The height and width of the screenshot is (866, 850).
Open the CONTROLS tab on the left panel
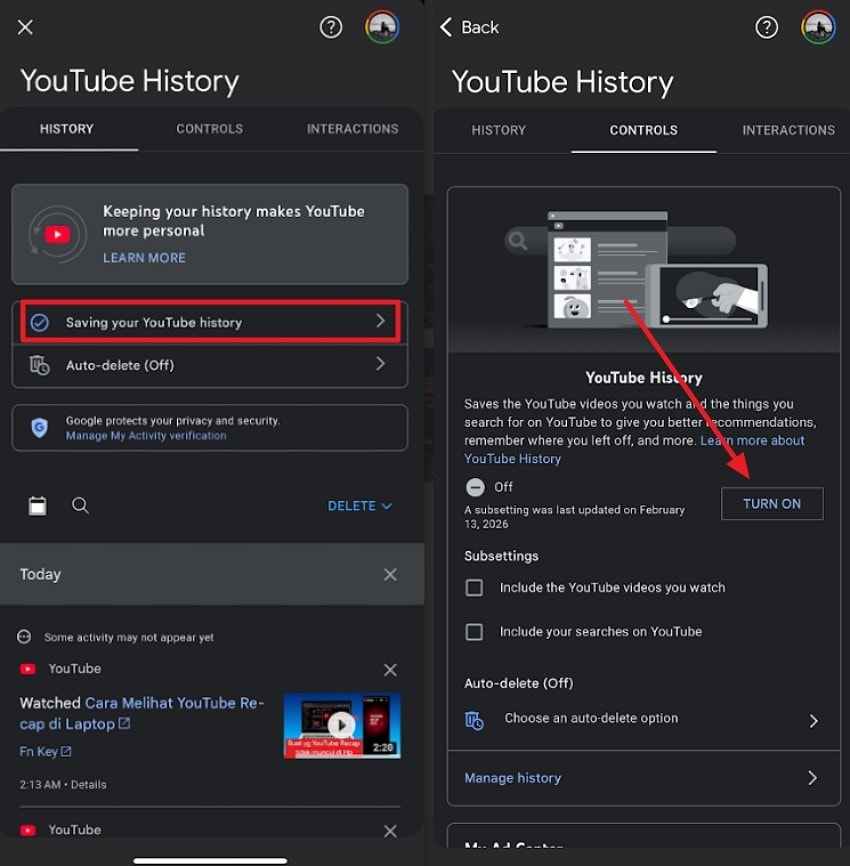click(x=209, y=129)
